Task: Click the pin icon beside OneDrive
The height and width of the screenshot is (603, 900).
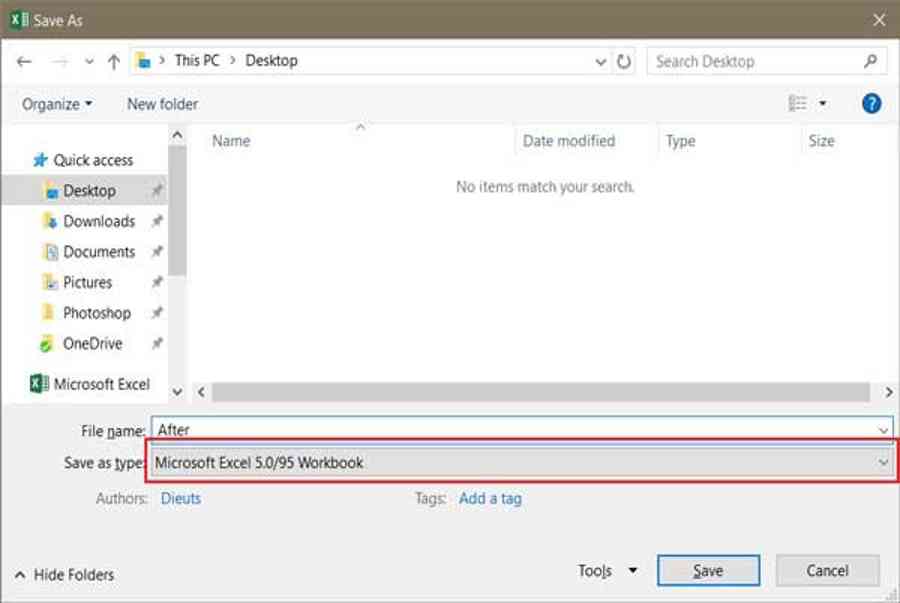Action: (x=157, y=343)
